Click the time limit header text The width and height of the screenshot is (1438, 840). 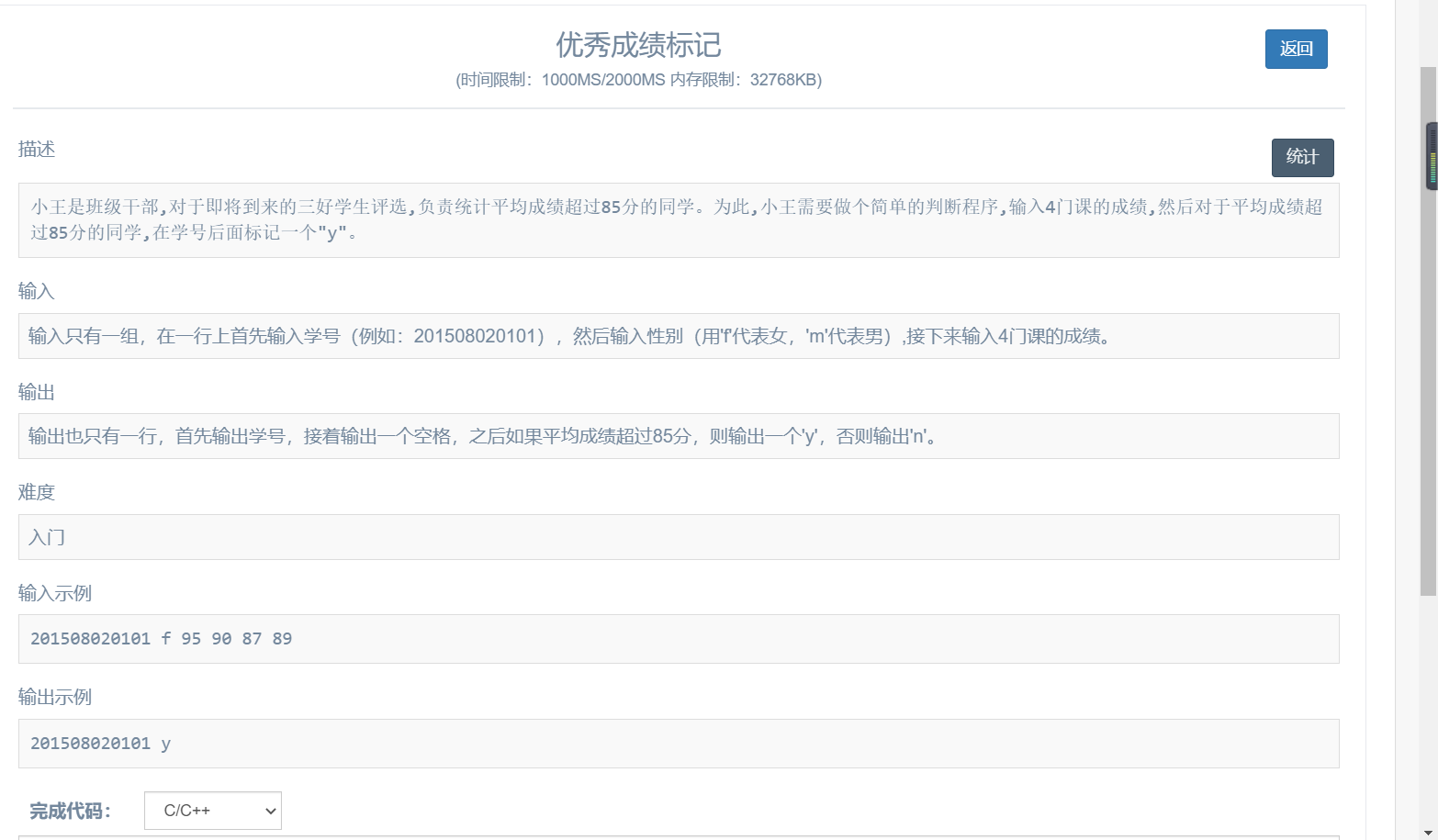coord(638,81)
